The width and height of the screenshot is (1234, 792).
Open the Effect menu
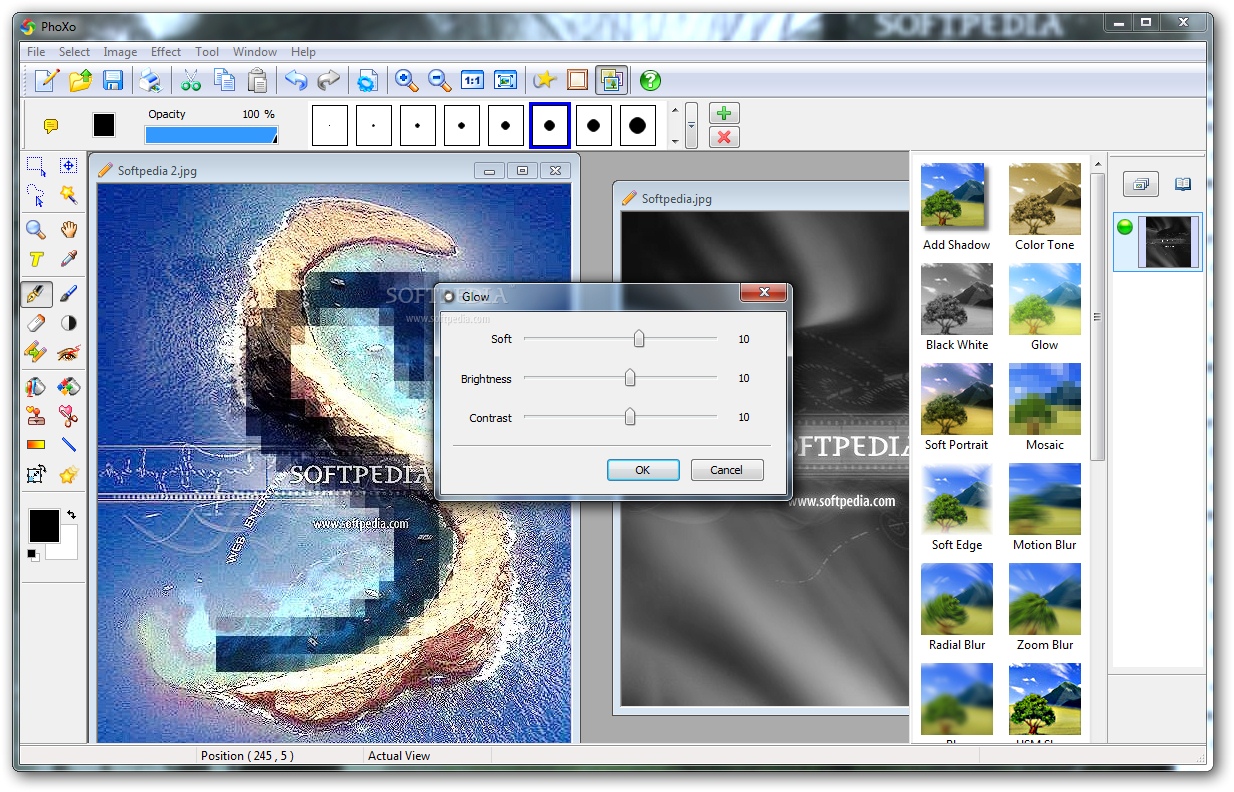pos(166,52)
